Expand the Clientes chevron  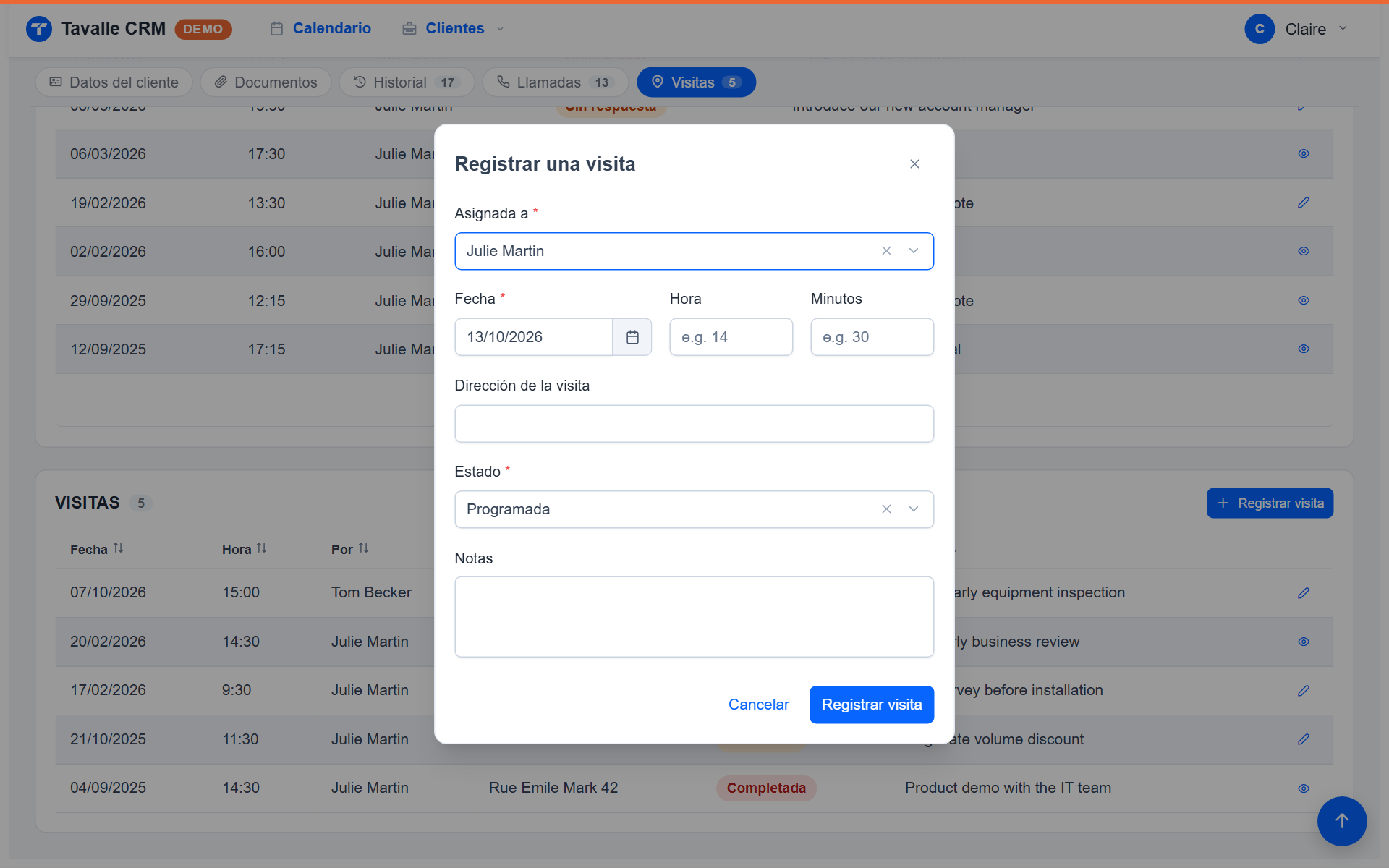coord(500,29)
